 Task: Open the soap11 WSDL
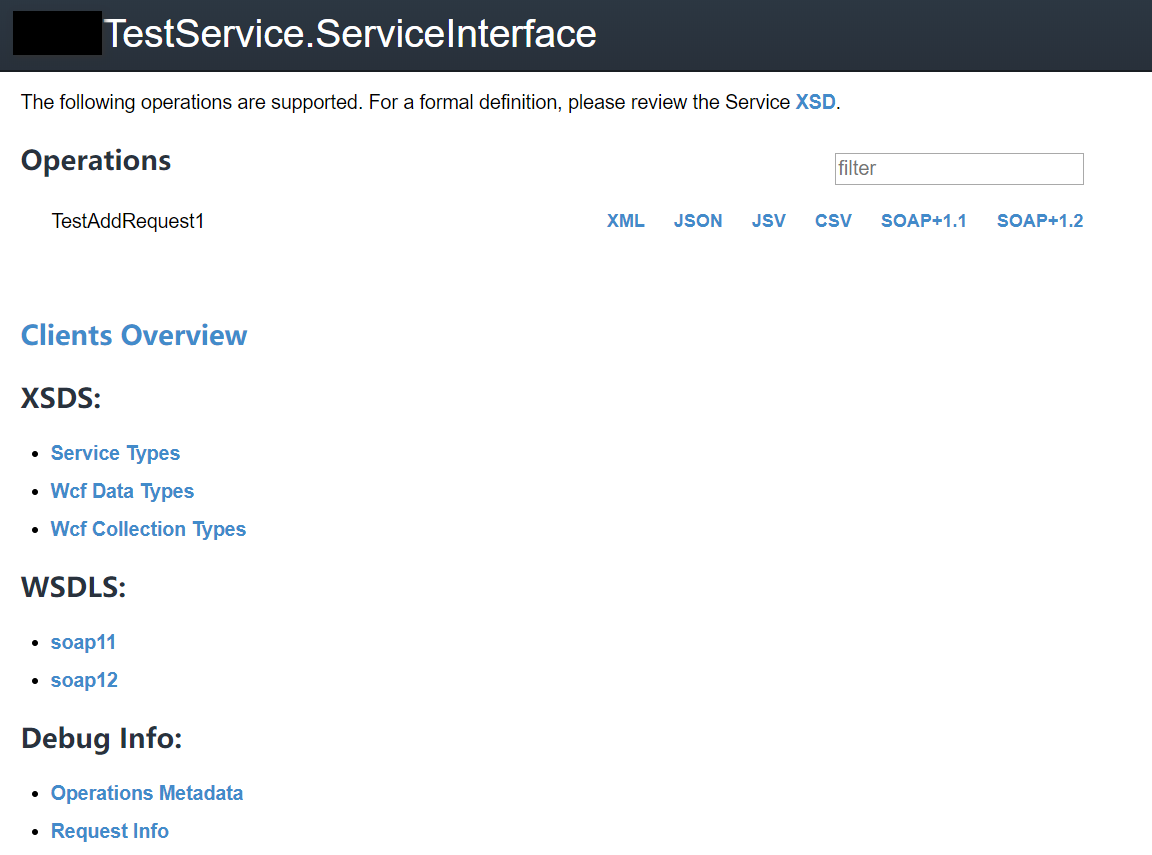83,642
